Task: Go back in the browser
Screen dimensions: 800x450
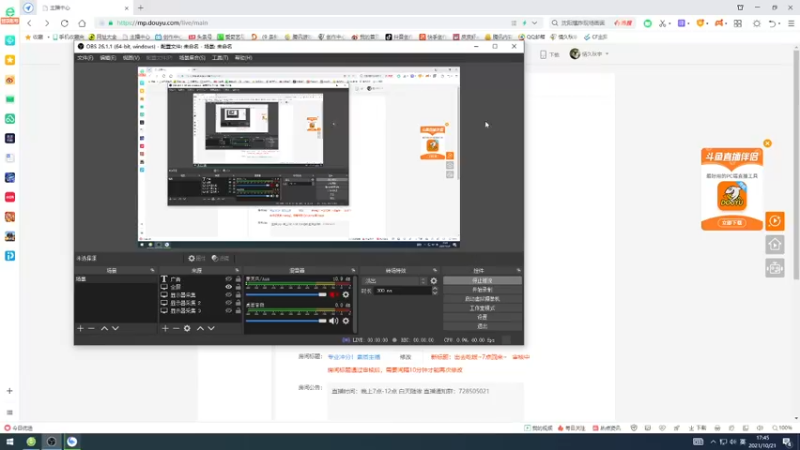Action: pyautogui.click(x=30, y=23)
